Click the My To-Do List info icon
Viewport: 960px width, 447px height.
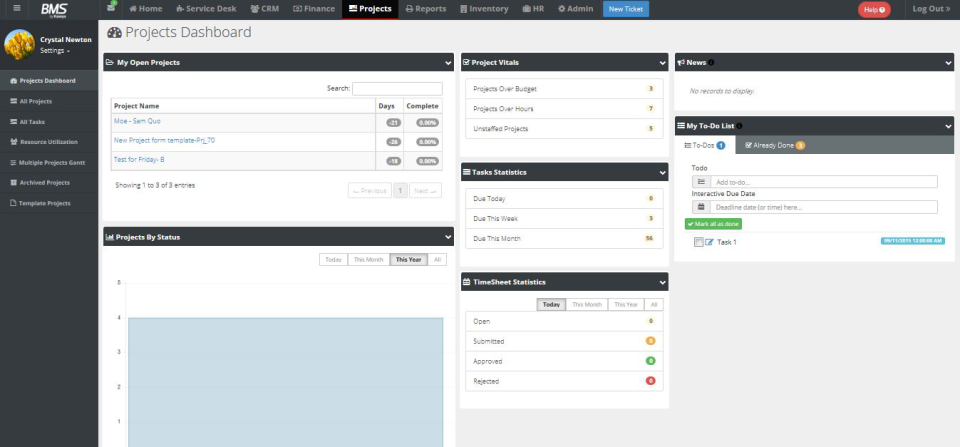tap(739, 126)
